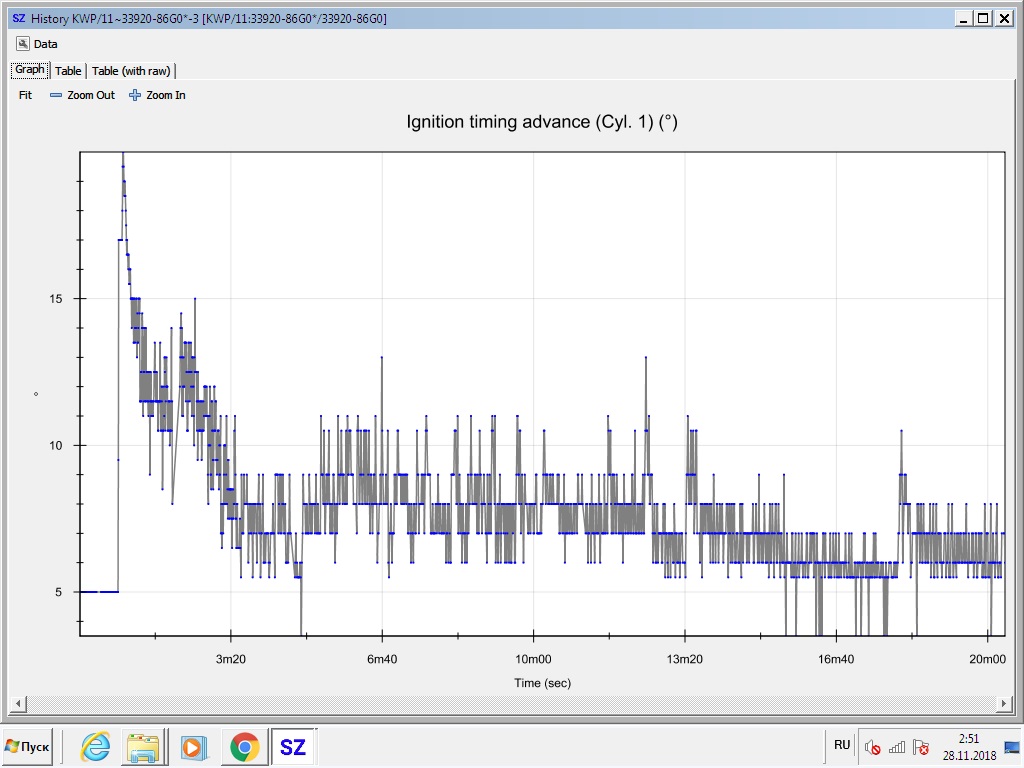Viewport: 1024px width, 768px height.
Task: Click the y-axis value 10
Action: (x=56, y=446)
